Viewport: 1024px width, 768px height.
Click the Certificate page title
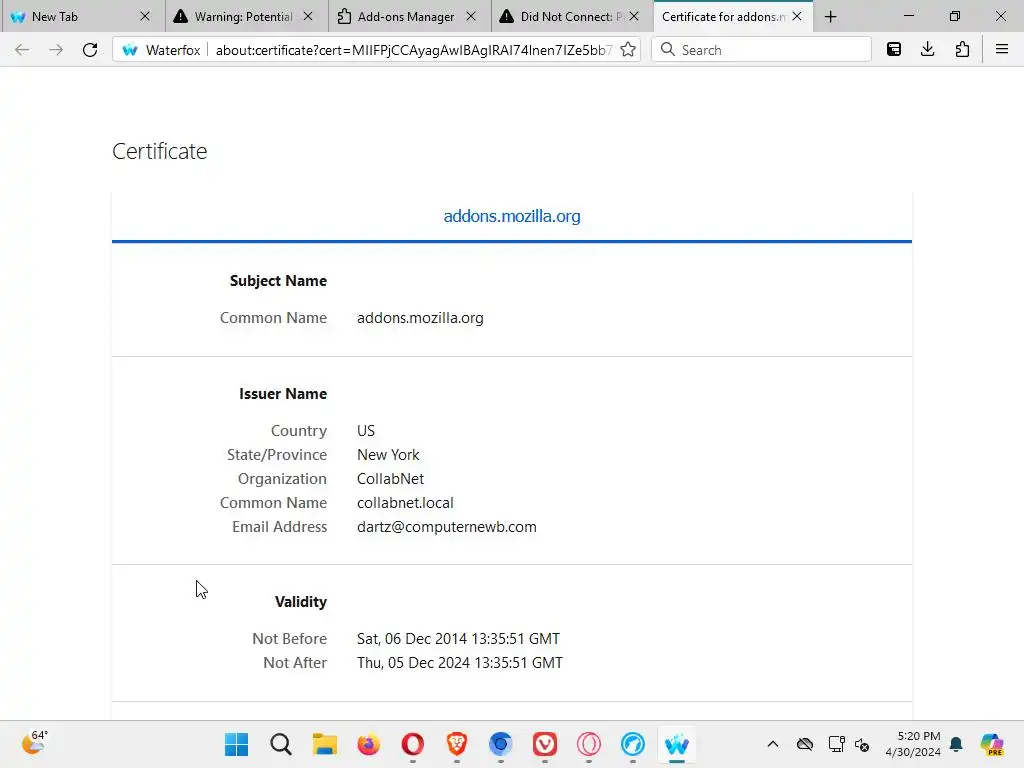tap(159, 152)
